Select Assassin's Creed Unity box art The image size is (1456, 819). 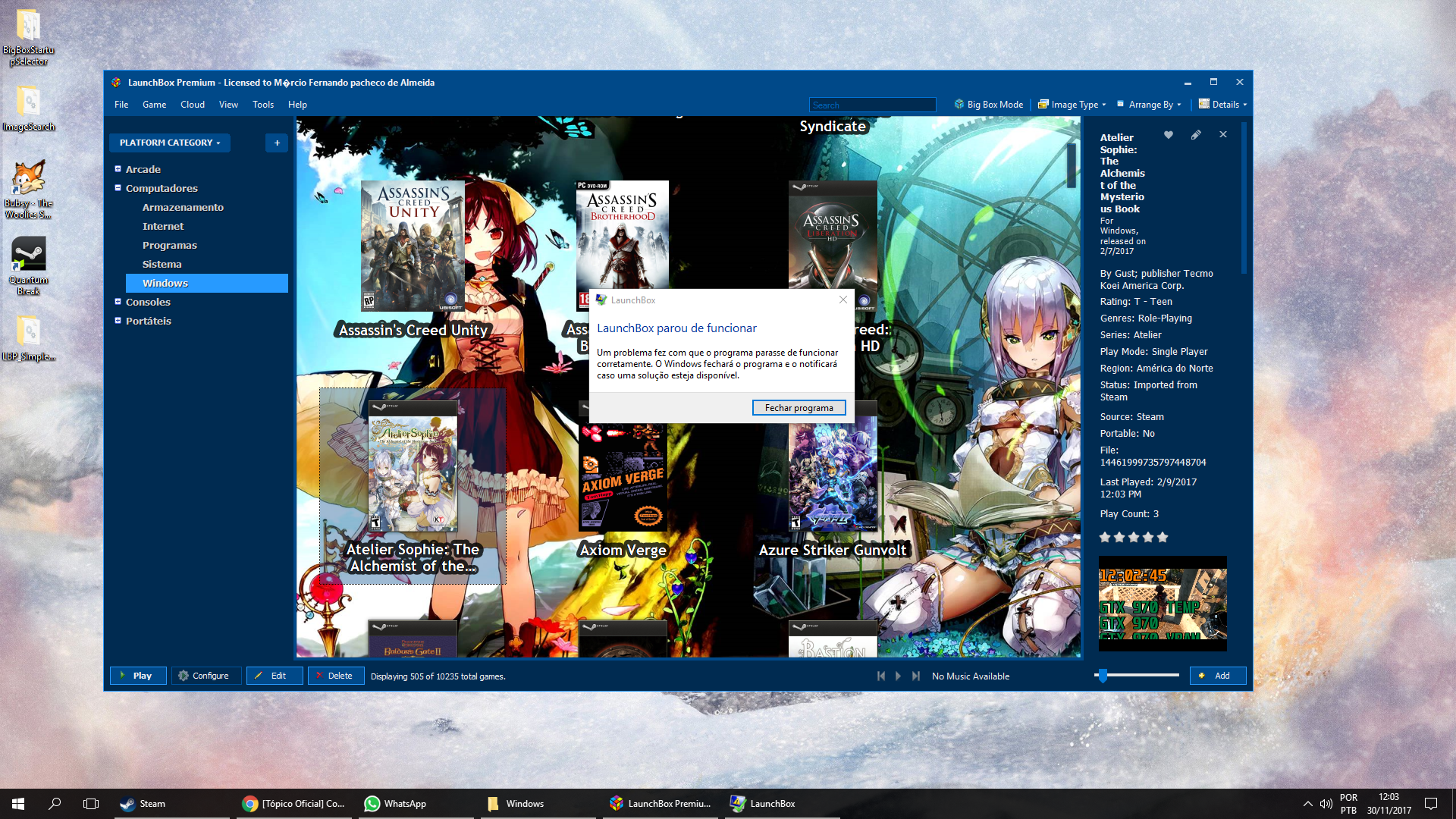[x=413, y=246]
